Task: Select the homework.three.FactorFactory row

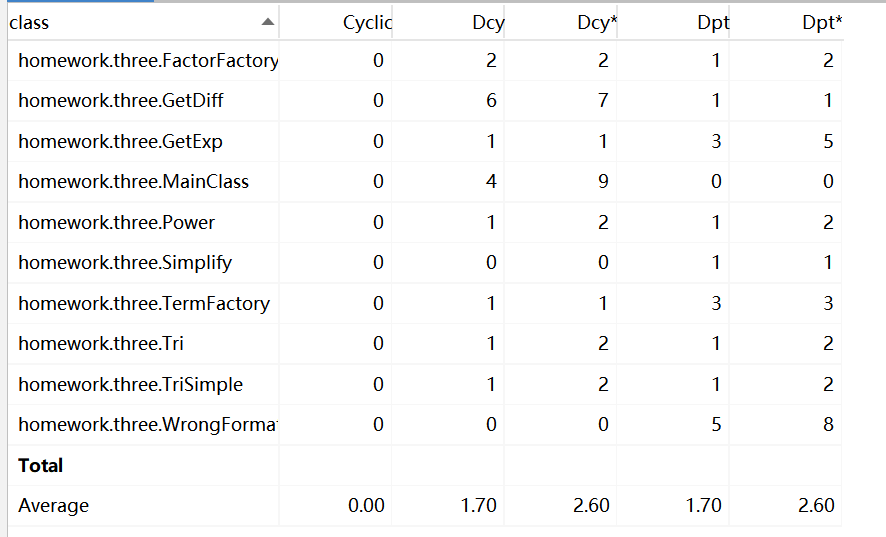Action: pyautogui.click(x=147, y=61)
